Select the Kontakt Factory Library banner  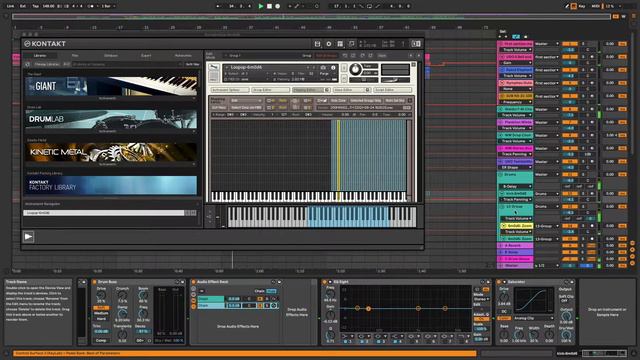pyautogui.click(x=111, y=185)
